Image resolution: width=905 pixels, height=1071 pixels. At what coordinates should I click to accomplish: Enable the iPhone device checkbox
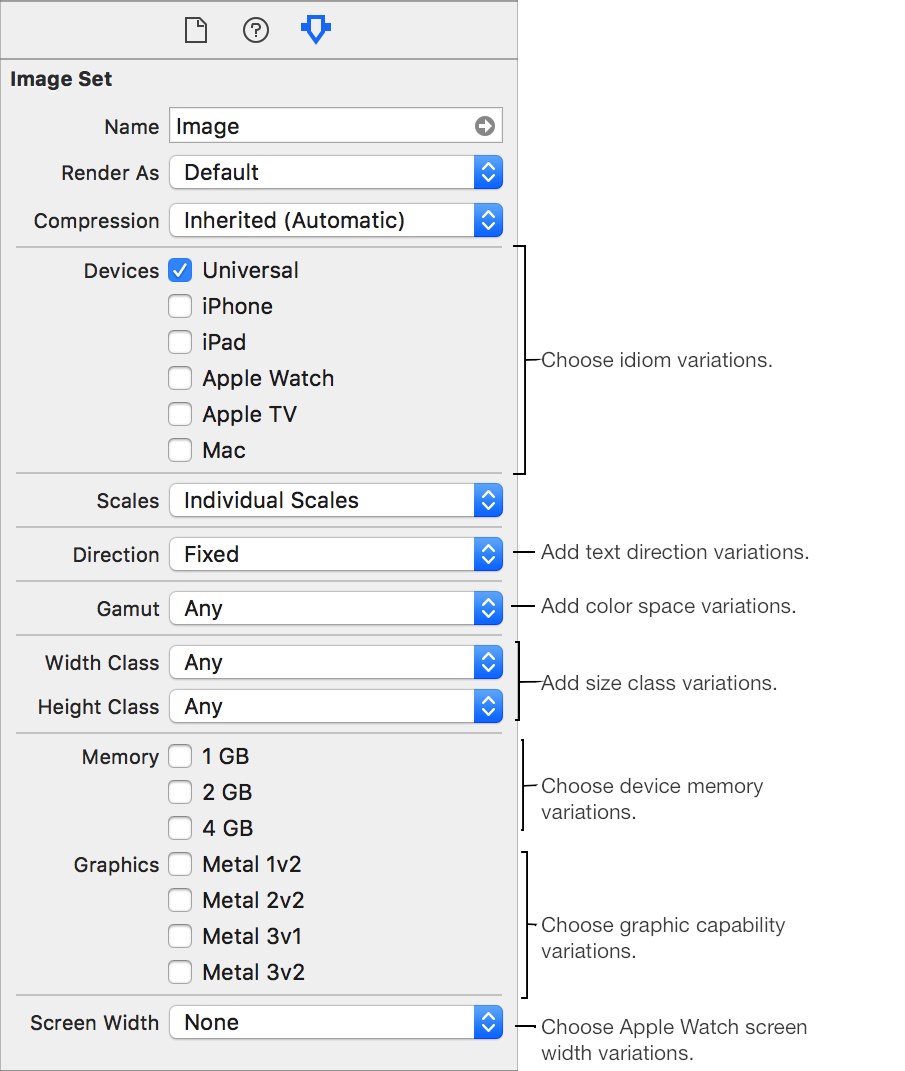tap(180, 306)
